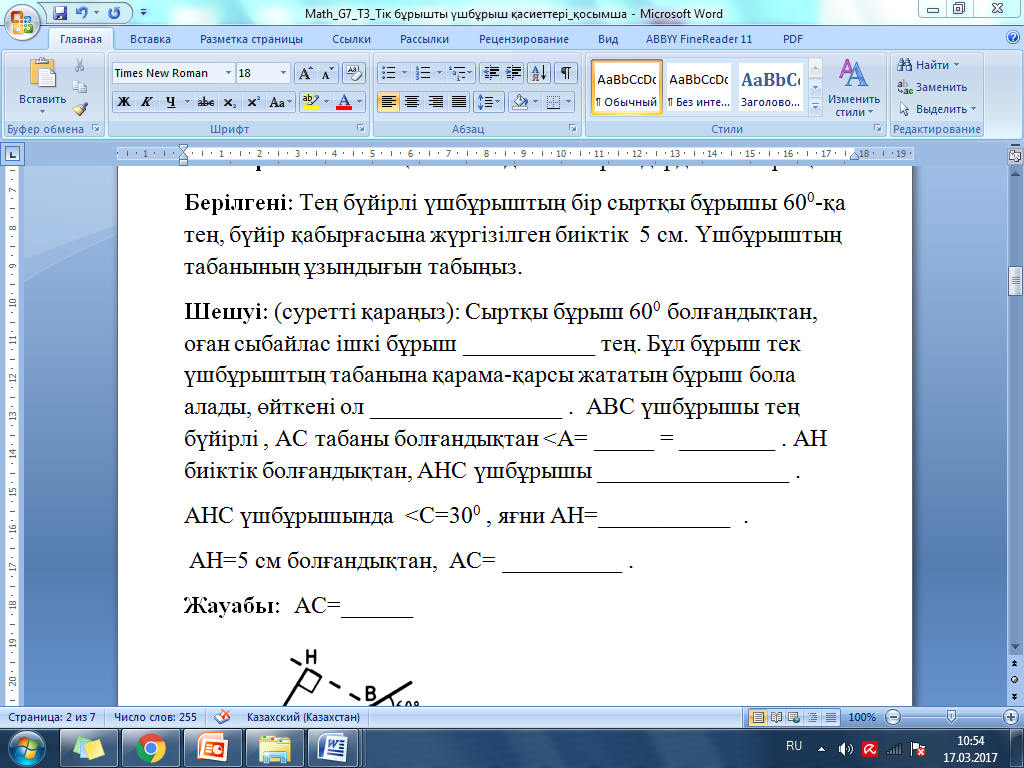
Task: Switch to Вставка tab
Action: click(x=150, y=39)
